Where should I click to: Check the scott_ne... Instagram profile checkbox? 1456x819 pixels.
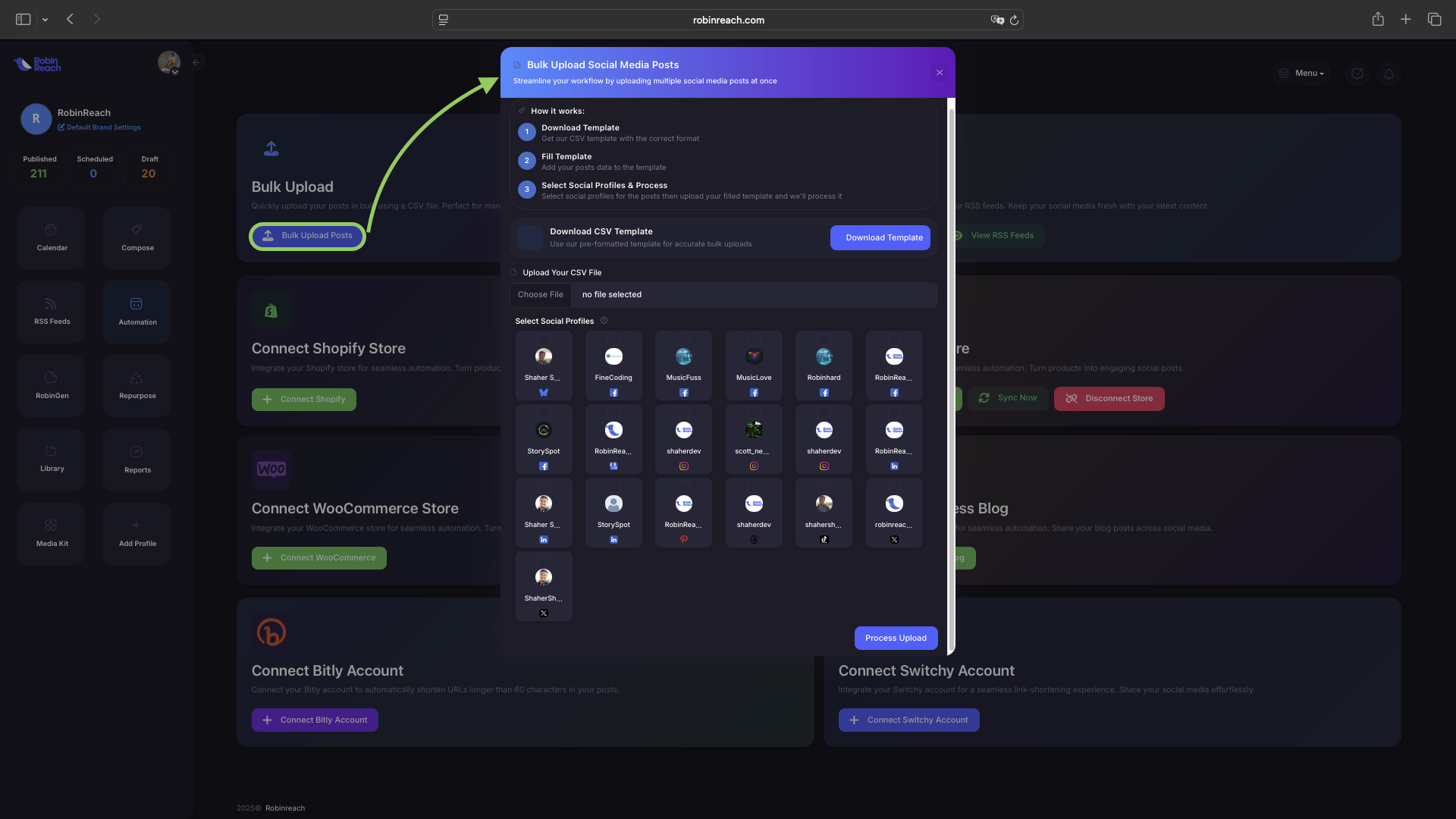click(754, 411)
